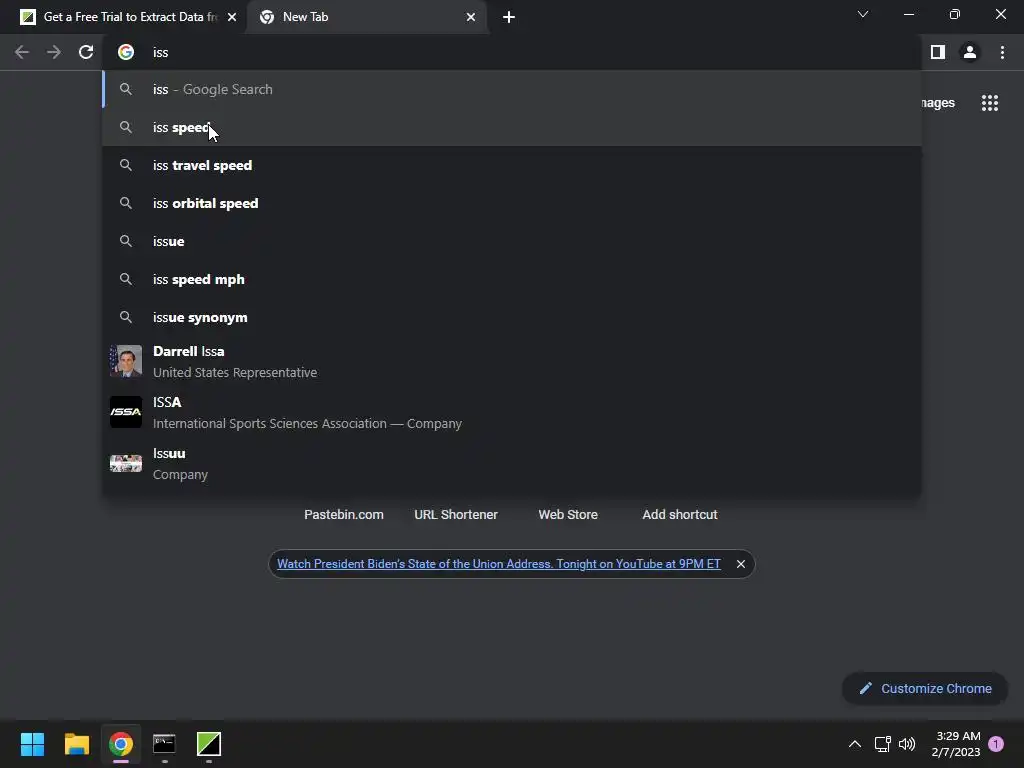
Task: Choose iss - Google Search suggestion
Action: click(x=512, y=89)
